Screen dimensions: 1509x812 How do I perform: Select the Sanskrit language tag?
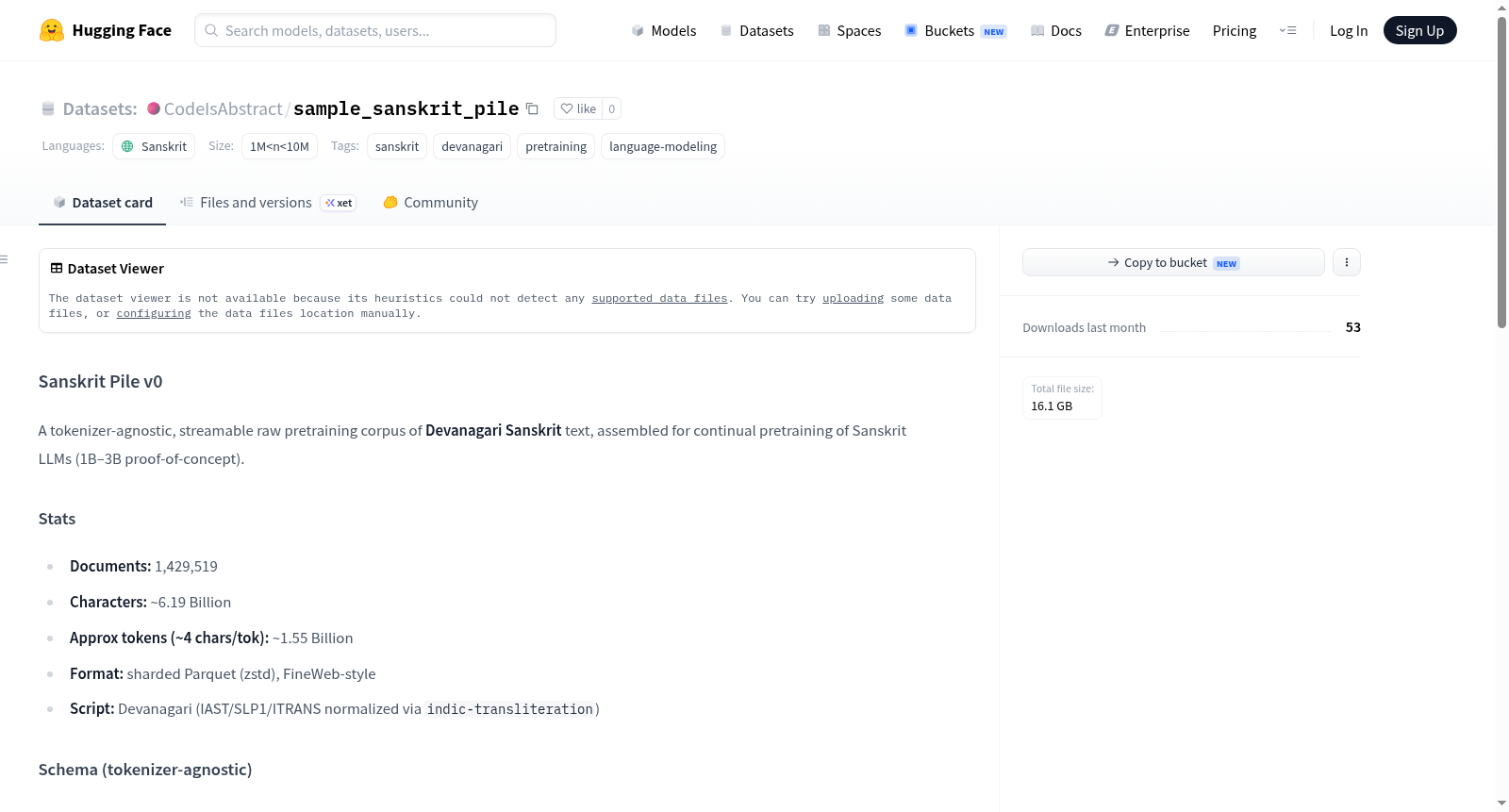(155, 146)
